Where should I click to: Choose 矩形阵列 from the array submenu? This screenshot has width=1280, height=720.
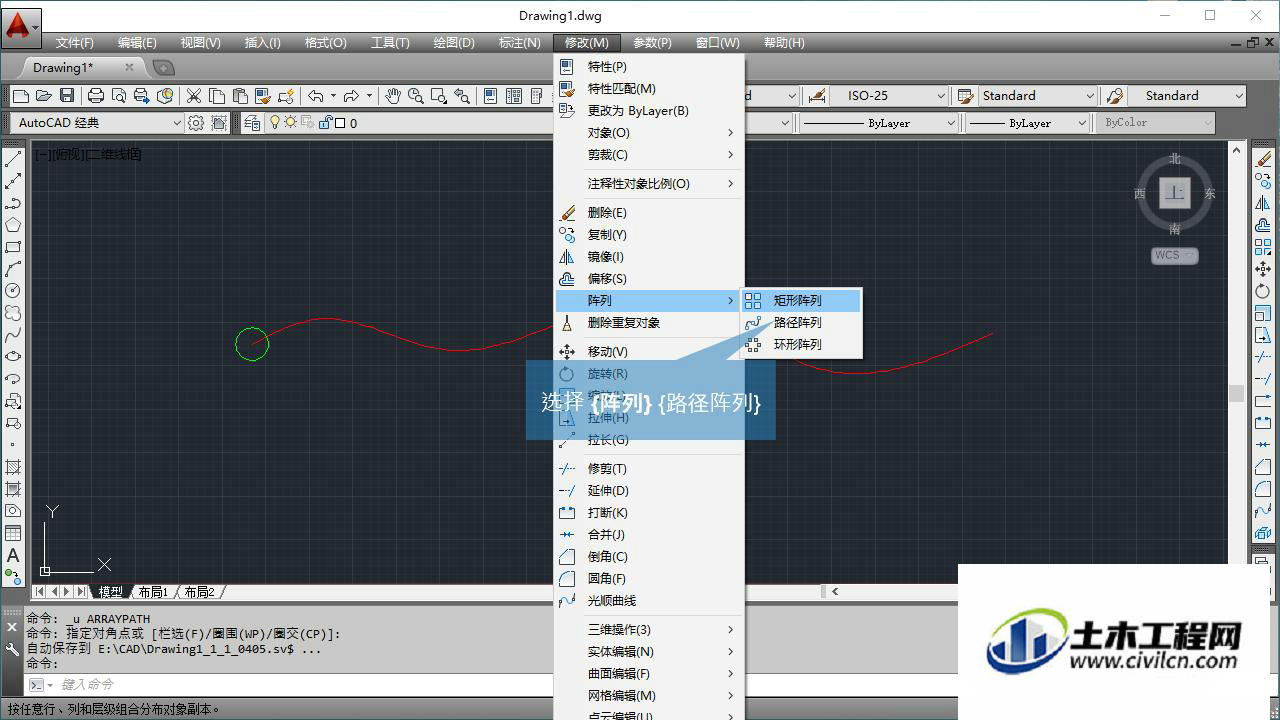801,300
